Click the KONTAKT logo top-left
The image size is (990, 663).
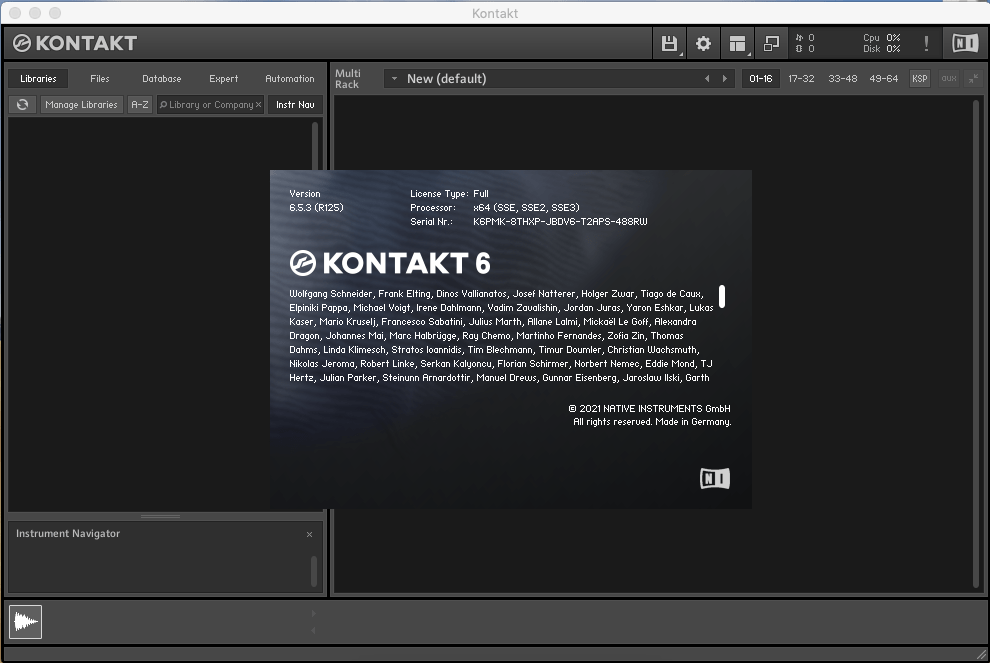tap(75, 43)
